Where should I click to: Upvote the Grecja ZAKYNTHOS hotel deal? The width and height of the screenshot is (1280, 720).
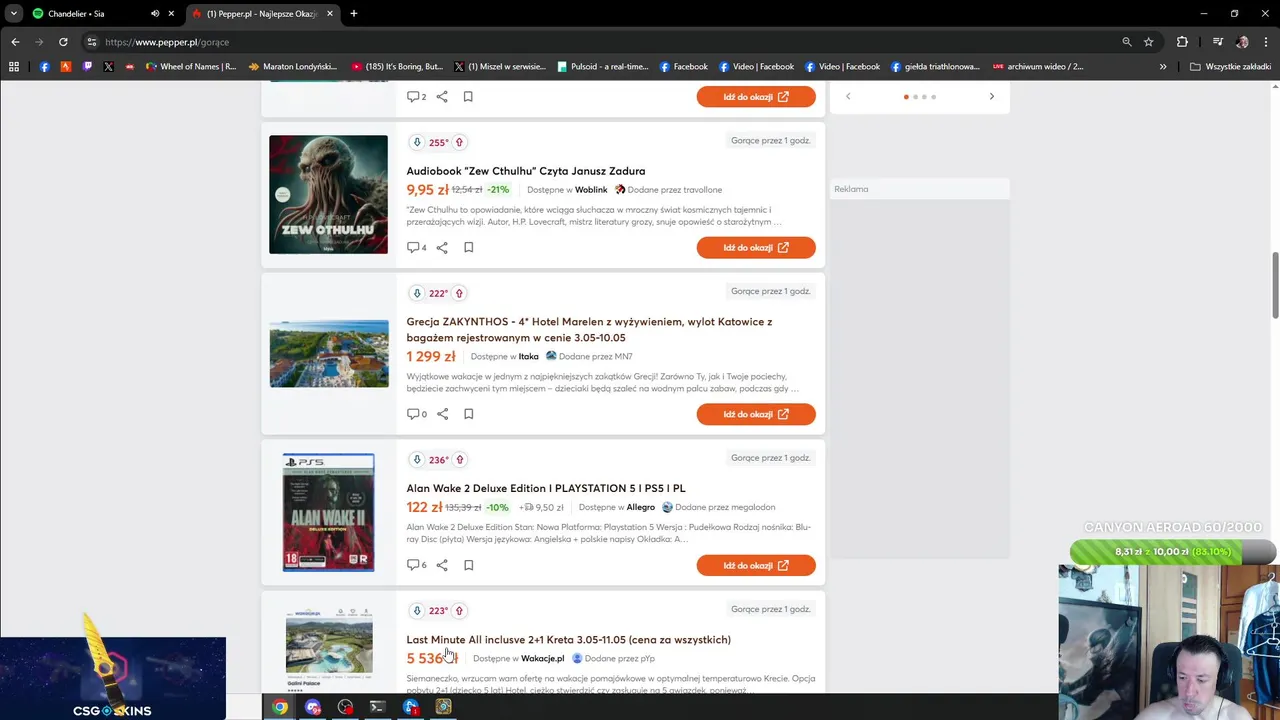tap(459, 293)
